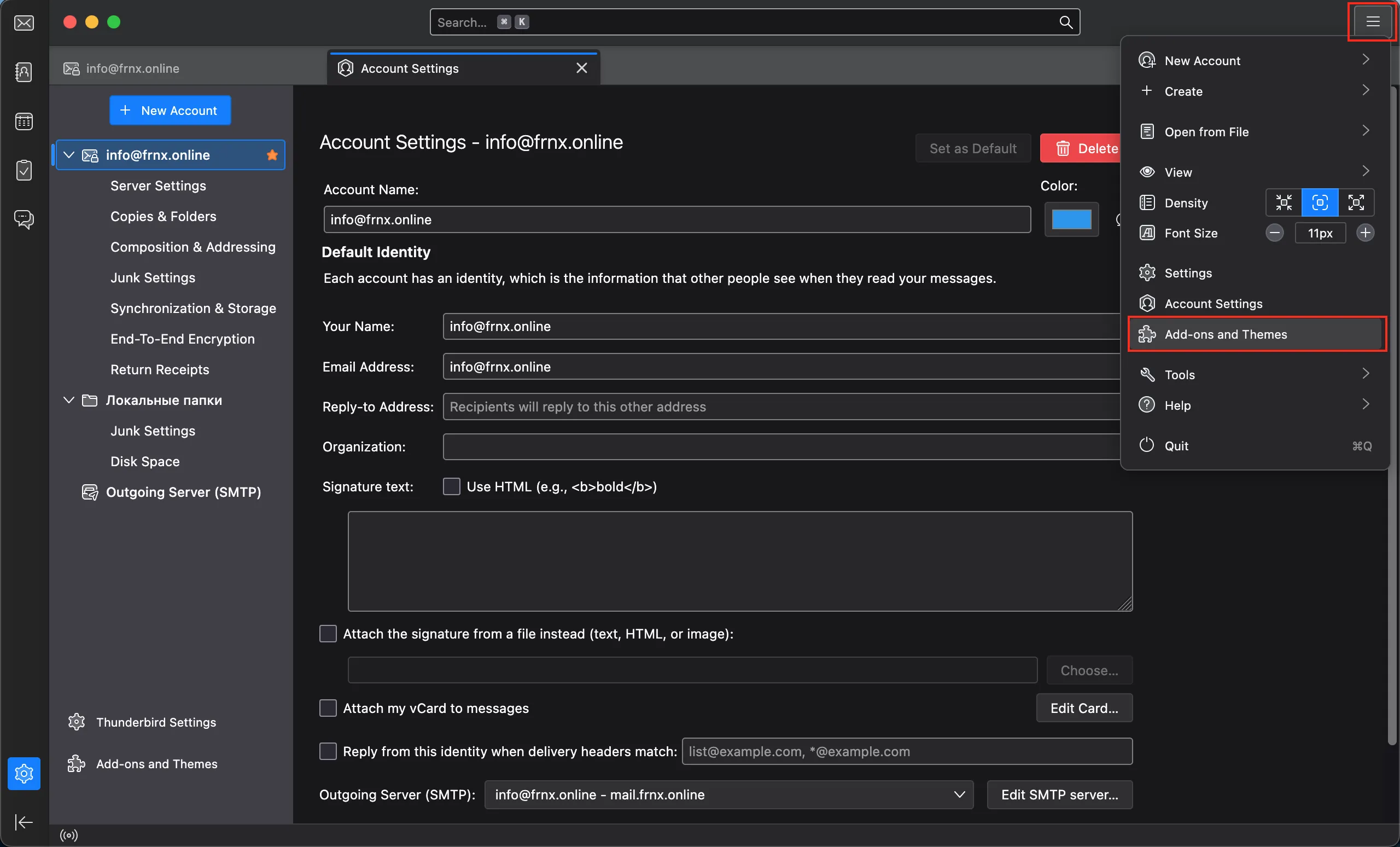The height and width of the screenshot is (847, 1400).
Task: Open Copies & Folders settings
Action: click(x=163, y=216)
